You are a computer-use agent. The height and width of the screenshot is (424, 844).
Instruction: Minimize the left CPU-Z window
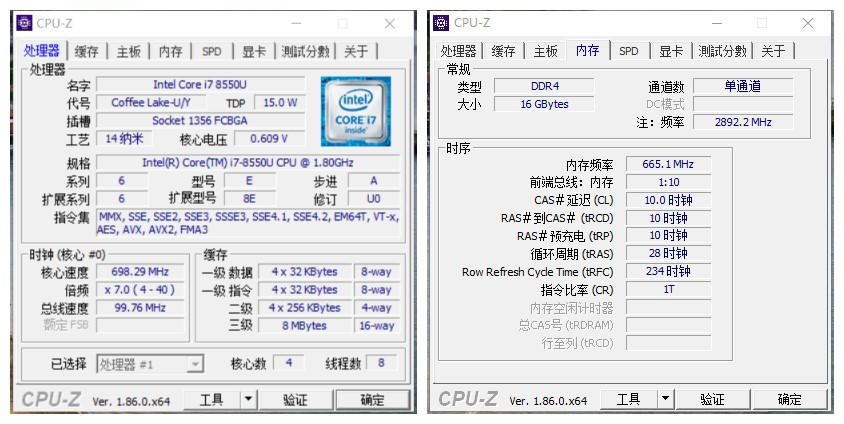(x=297, y=24)
